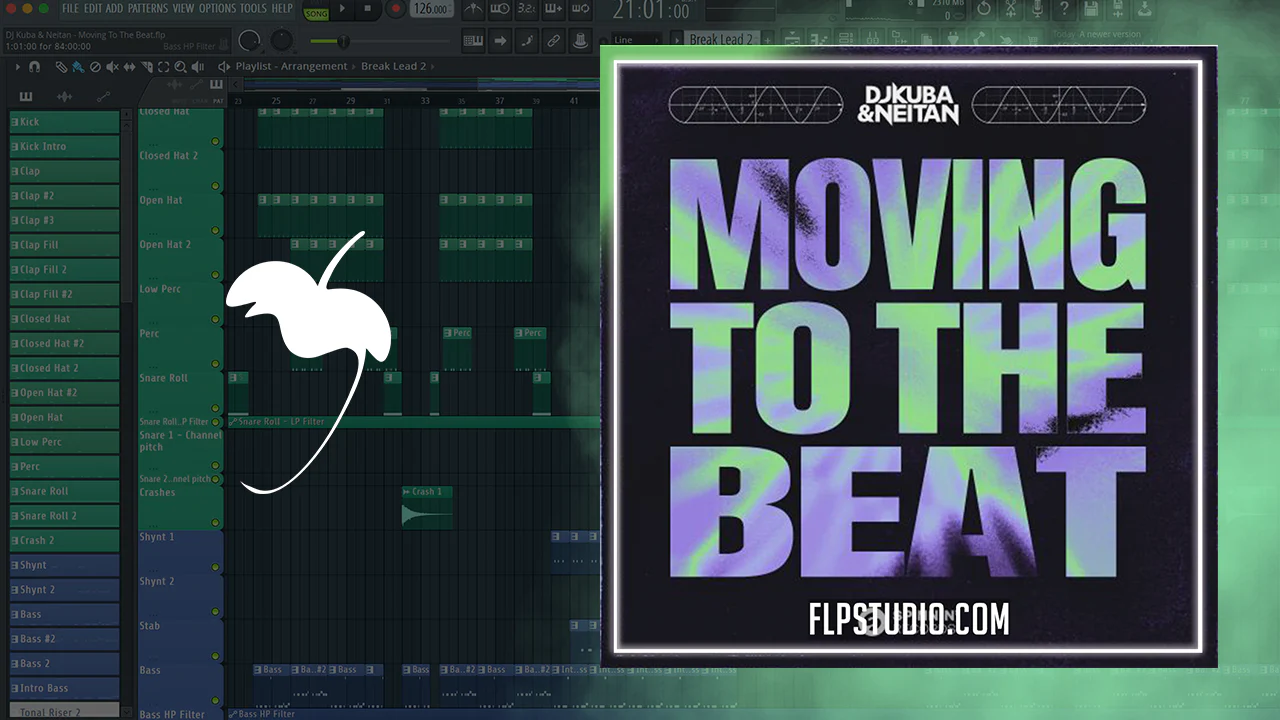Click the record button
This screenshot has height=720, width=1280.
396,10
